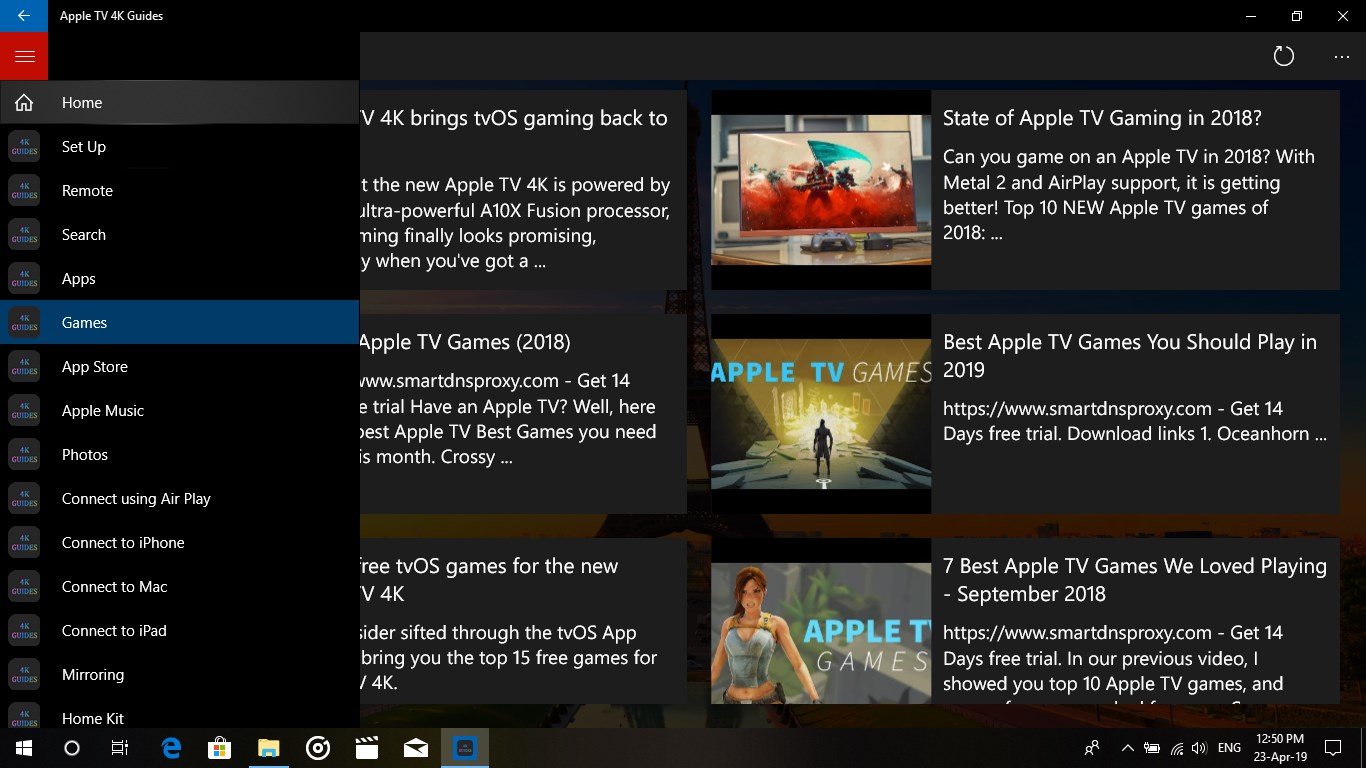This screenshot has width=1366, height=768.
Task: Open File Explorer from the taskbar
Action: (268, 748)
